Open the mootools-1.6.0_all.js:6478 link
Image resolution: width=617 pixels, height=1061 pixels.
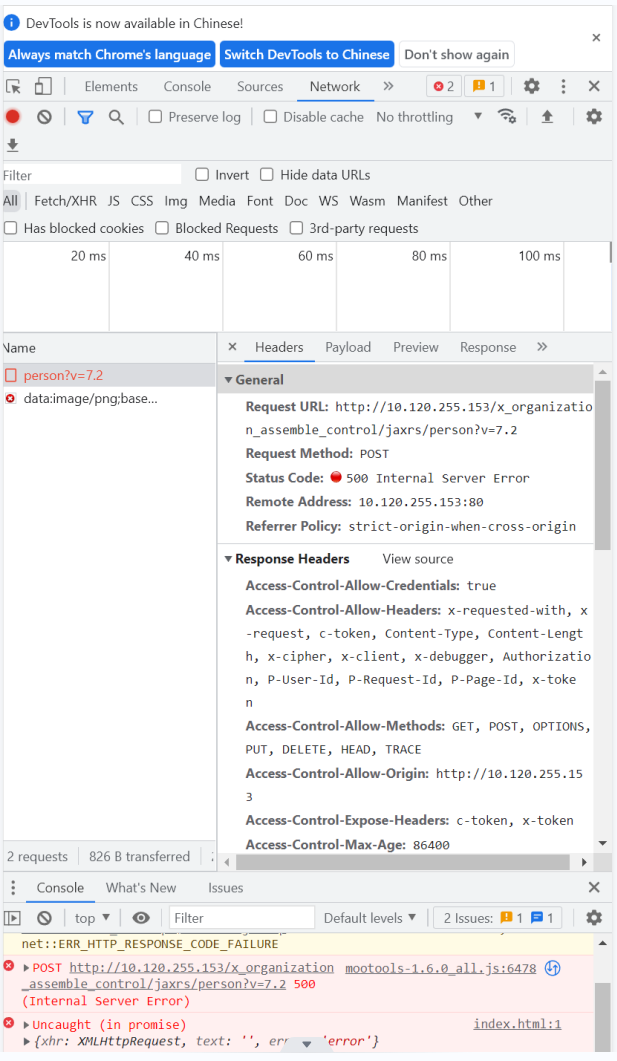coord(440,968)
